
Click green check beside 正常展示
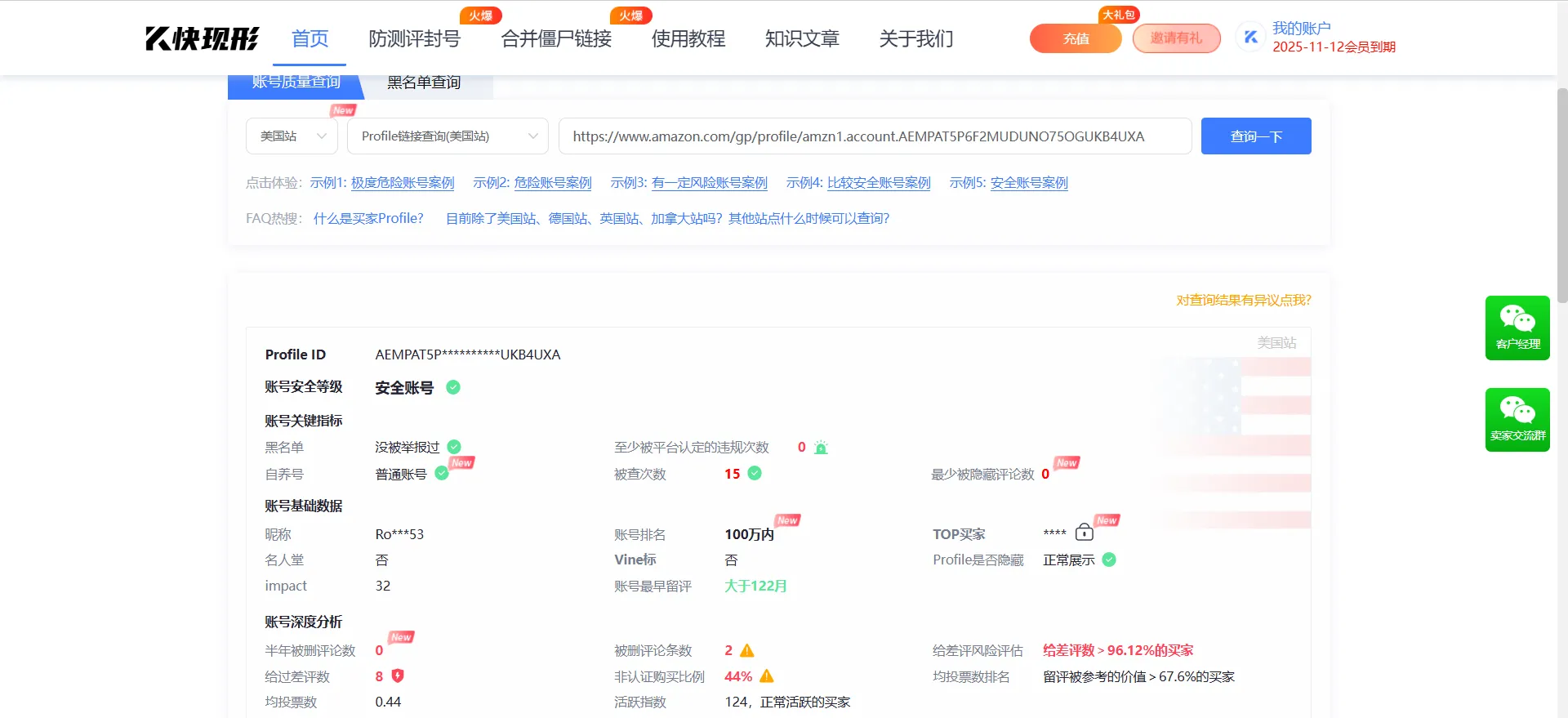1109,560
